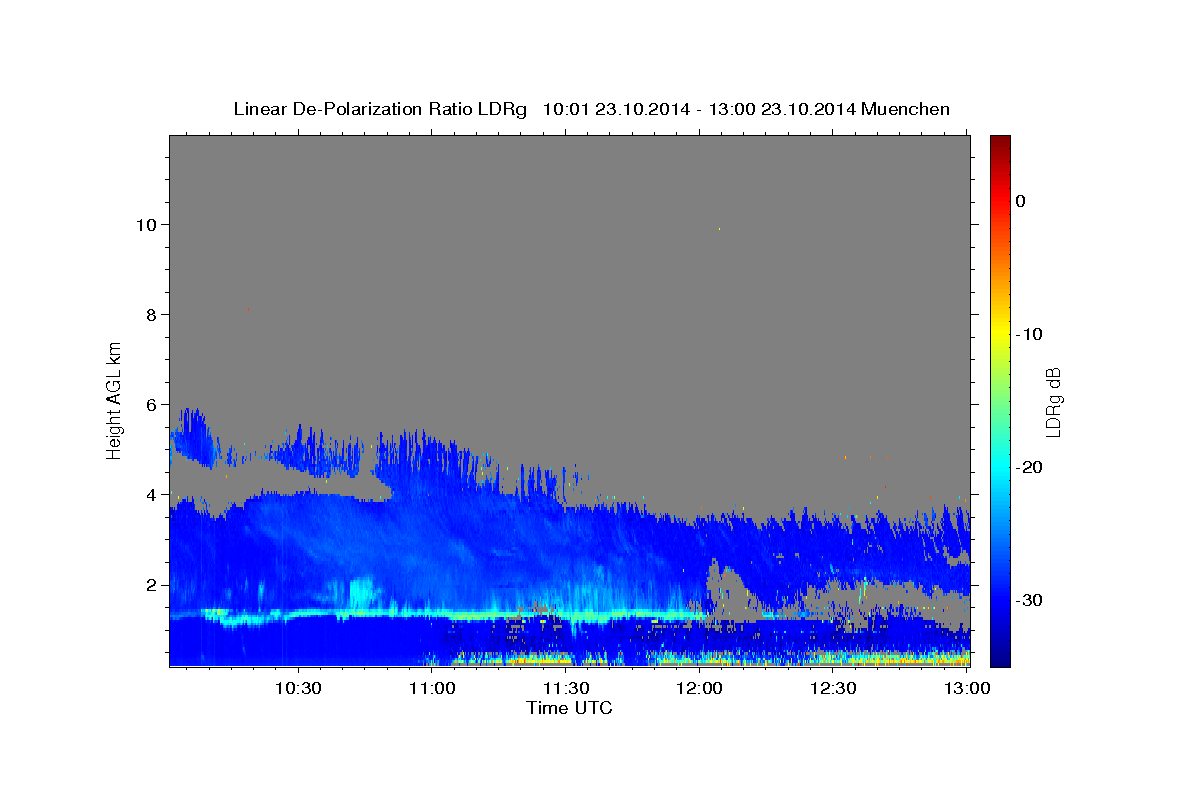Click the plot title 'Linear De-Polarization Ratio LDRg'

pyautogui.click(x=379, y=109)
